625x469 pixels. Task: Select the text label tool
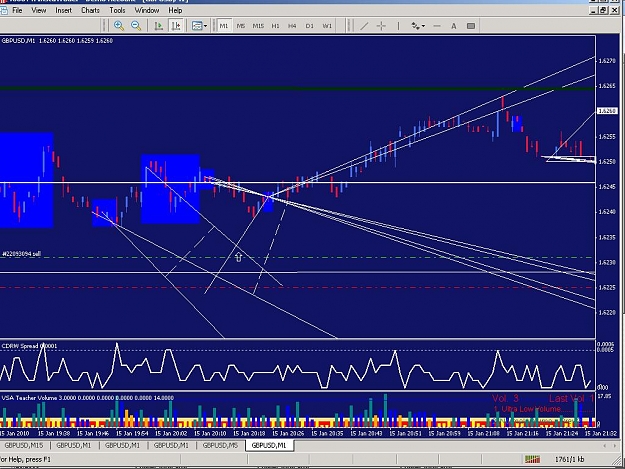point(471,26)
